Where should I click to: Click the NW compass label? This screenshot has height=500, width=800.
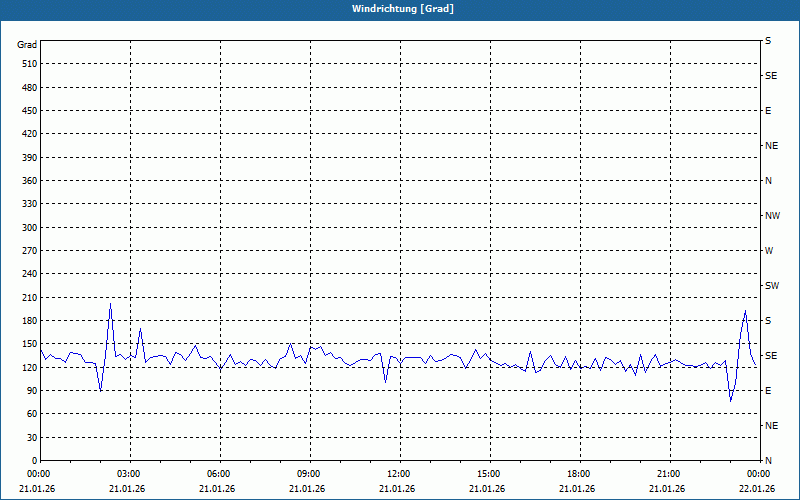click(772, 216)
